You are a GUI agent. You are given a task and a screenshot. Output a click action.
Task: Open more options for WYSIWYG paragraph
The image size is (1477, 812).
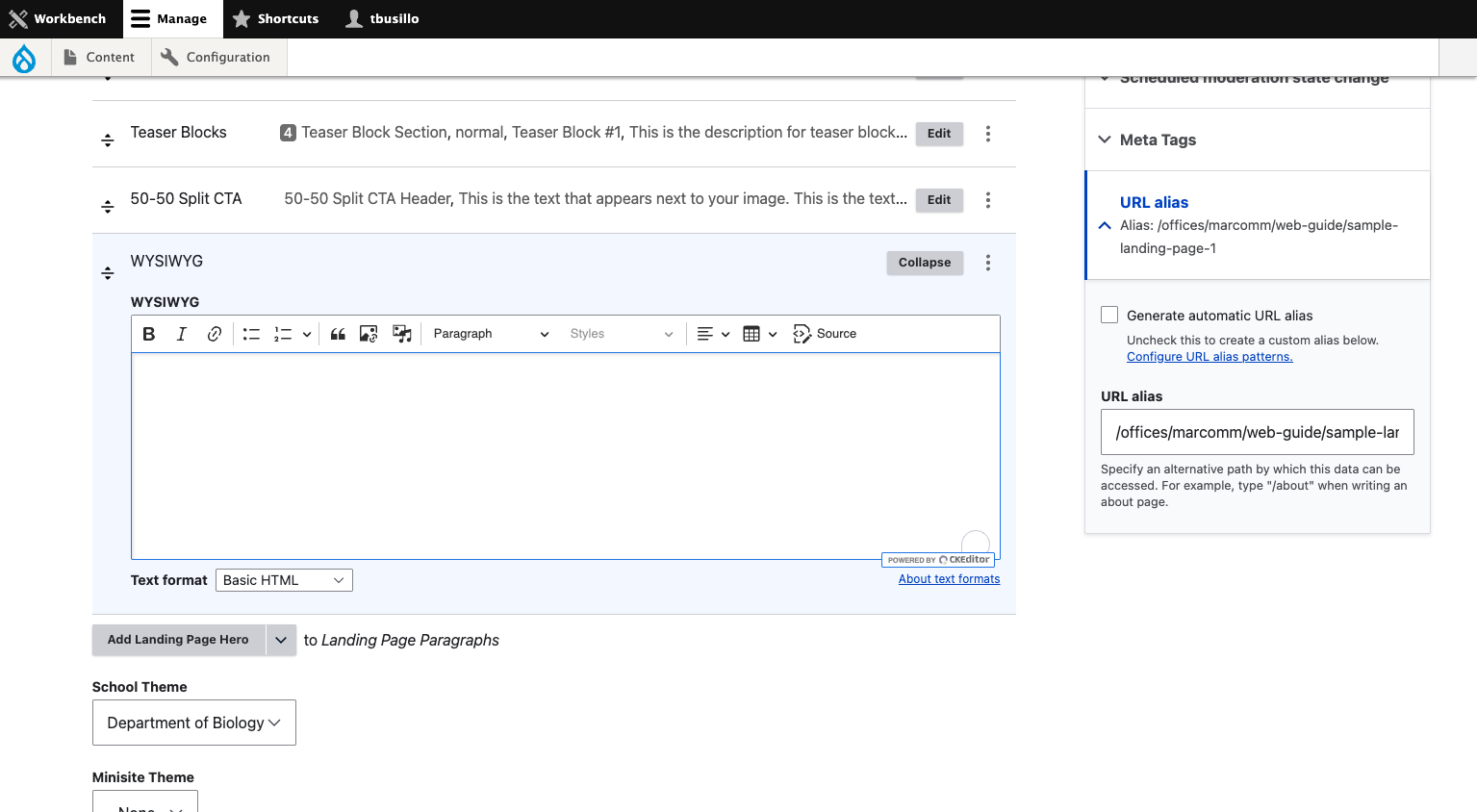(x=988, y=263)
